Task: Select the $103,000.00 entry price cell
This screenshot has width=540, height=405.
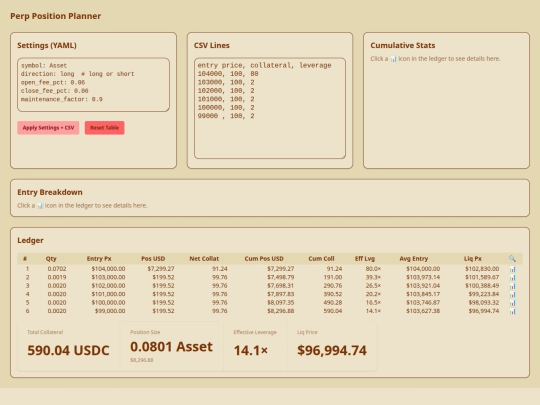Action: click(x=108, y=277)
